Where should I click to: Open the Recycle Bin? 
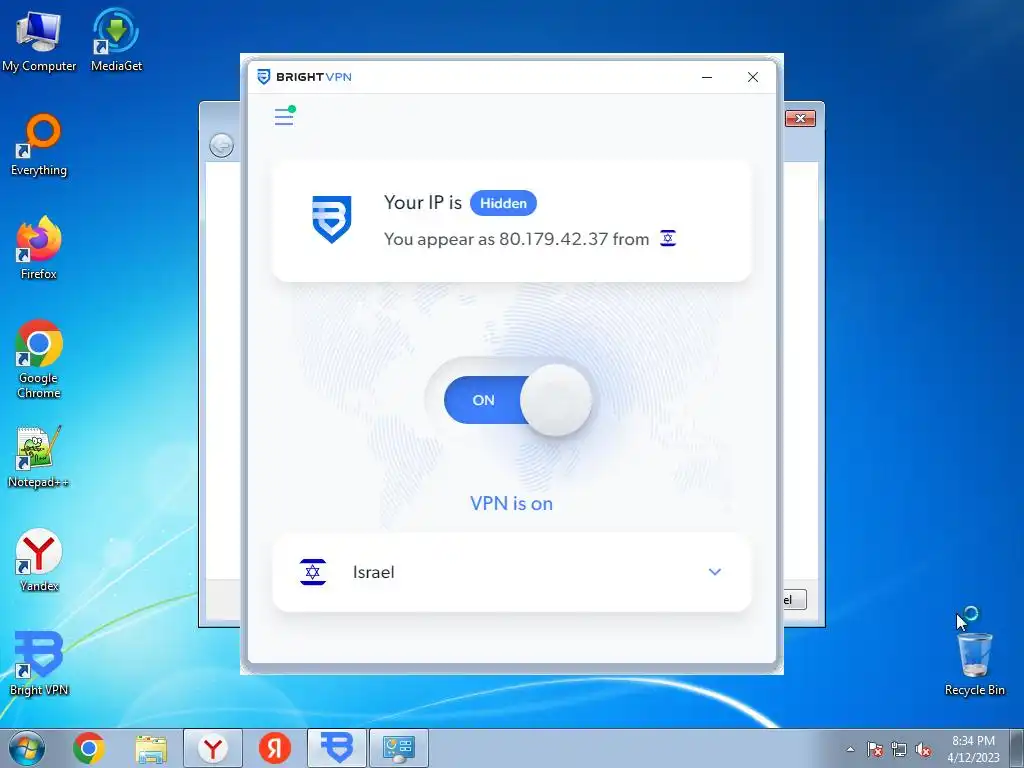(974, 664)
